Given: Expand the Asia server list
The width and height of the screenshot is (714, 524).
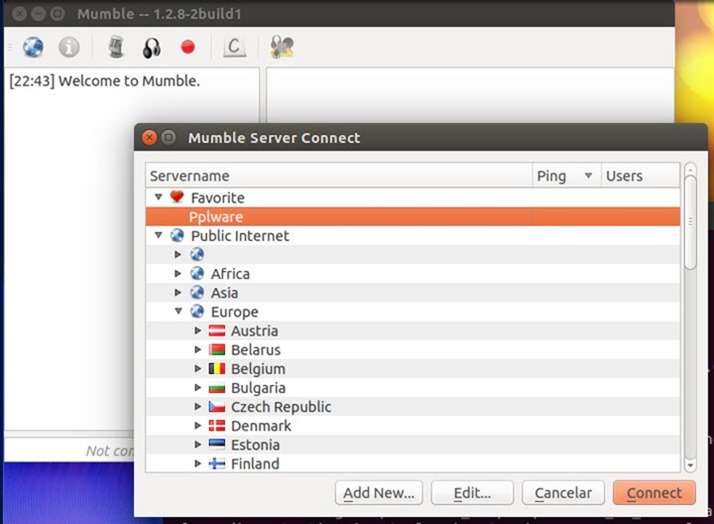Looking at the screenshot, I should 178,292.
